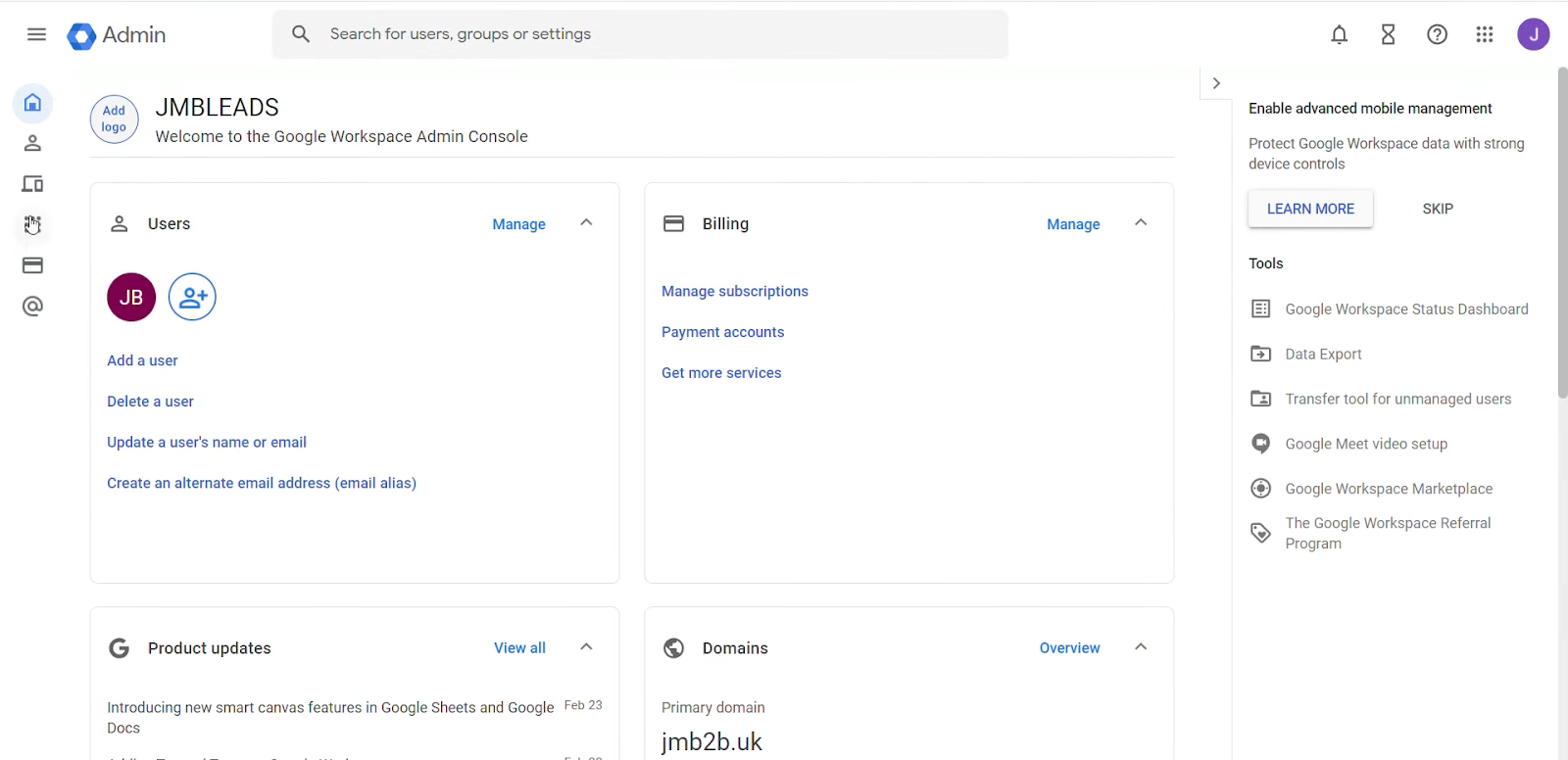Open Payment accounts link
The height and width of the screenshot is (760, 1568).
coord(722,332)
